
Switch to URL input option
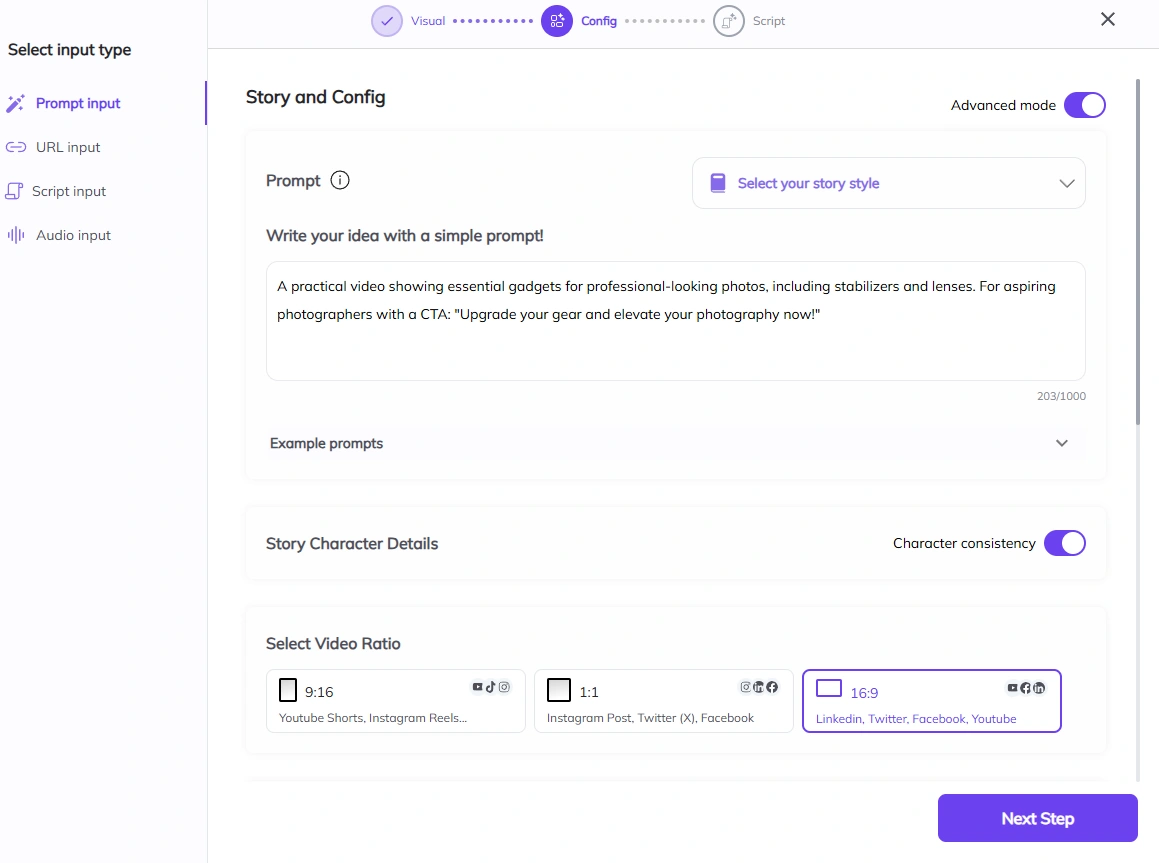[x=68, y=147]
